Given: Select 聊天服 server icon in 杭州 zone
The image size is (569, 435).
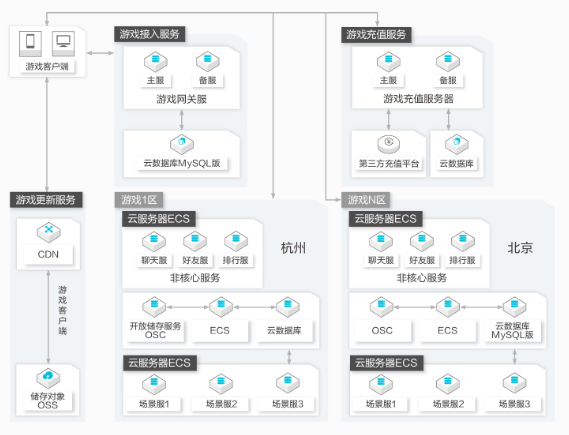Looking at the screenshot, I should coord(154,241).
